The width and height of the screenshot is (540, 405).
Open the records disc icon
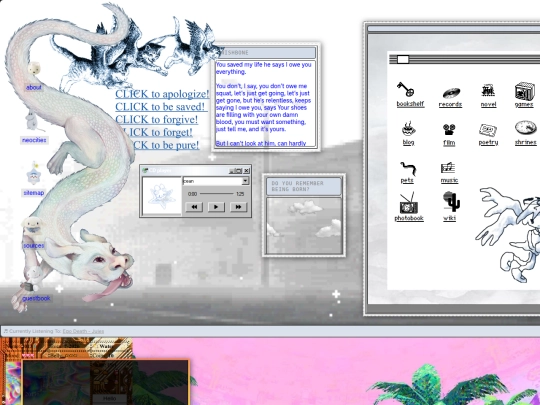click(451, 93)
